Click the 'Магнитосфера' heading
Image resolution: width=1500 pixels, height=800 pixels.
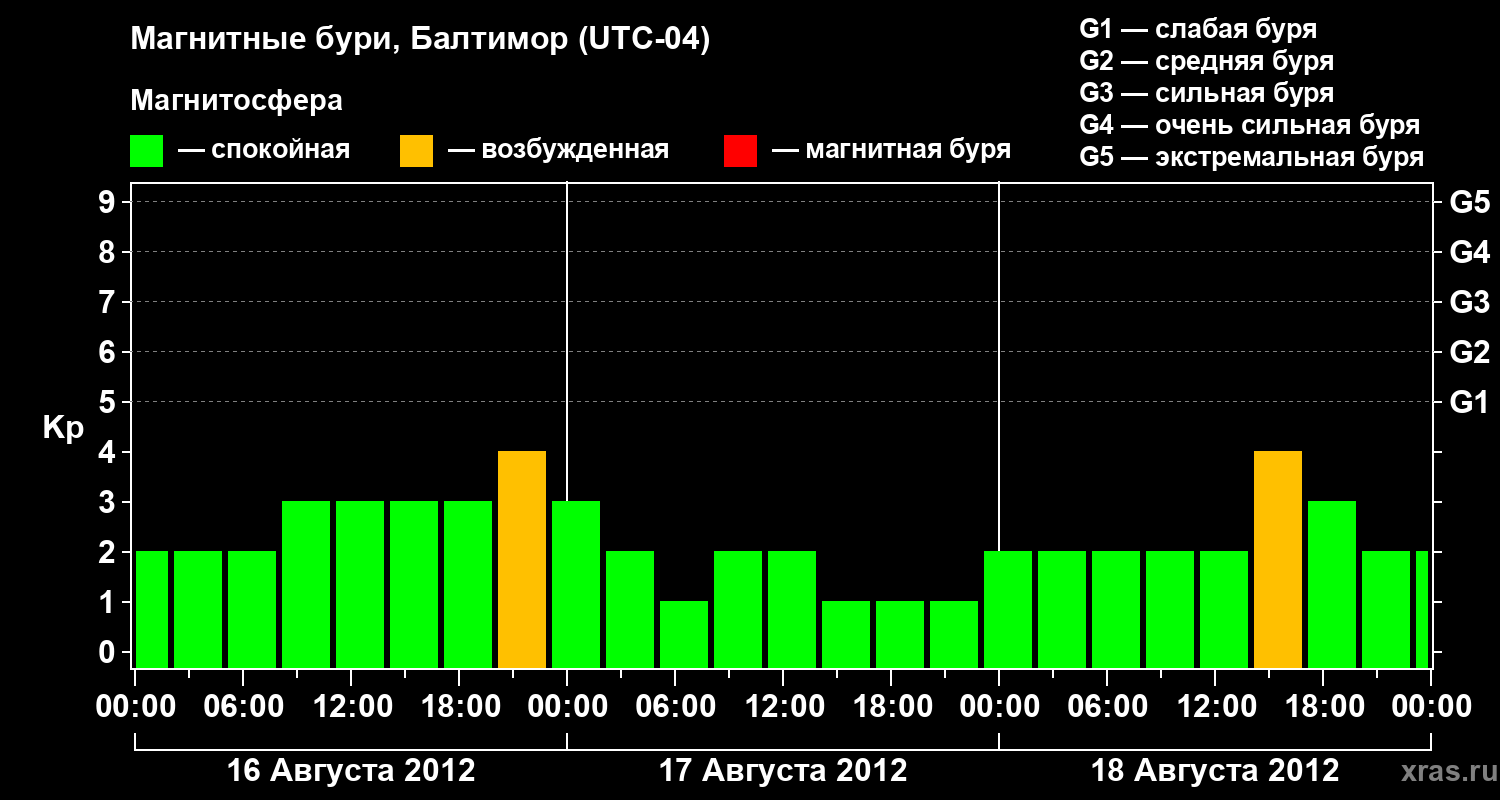tap(237, 101)
